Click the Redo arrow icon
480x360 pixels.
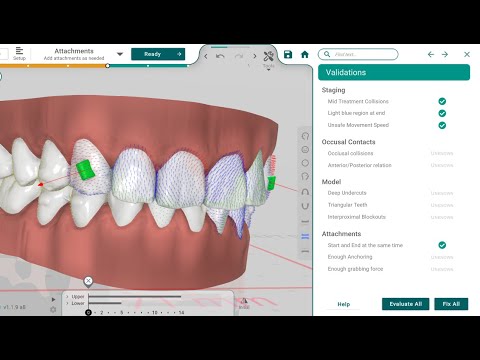point(239,56)
